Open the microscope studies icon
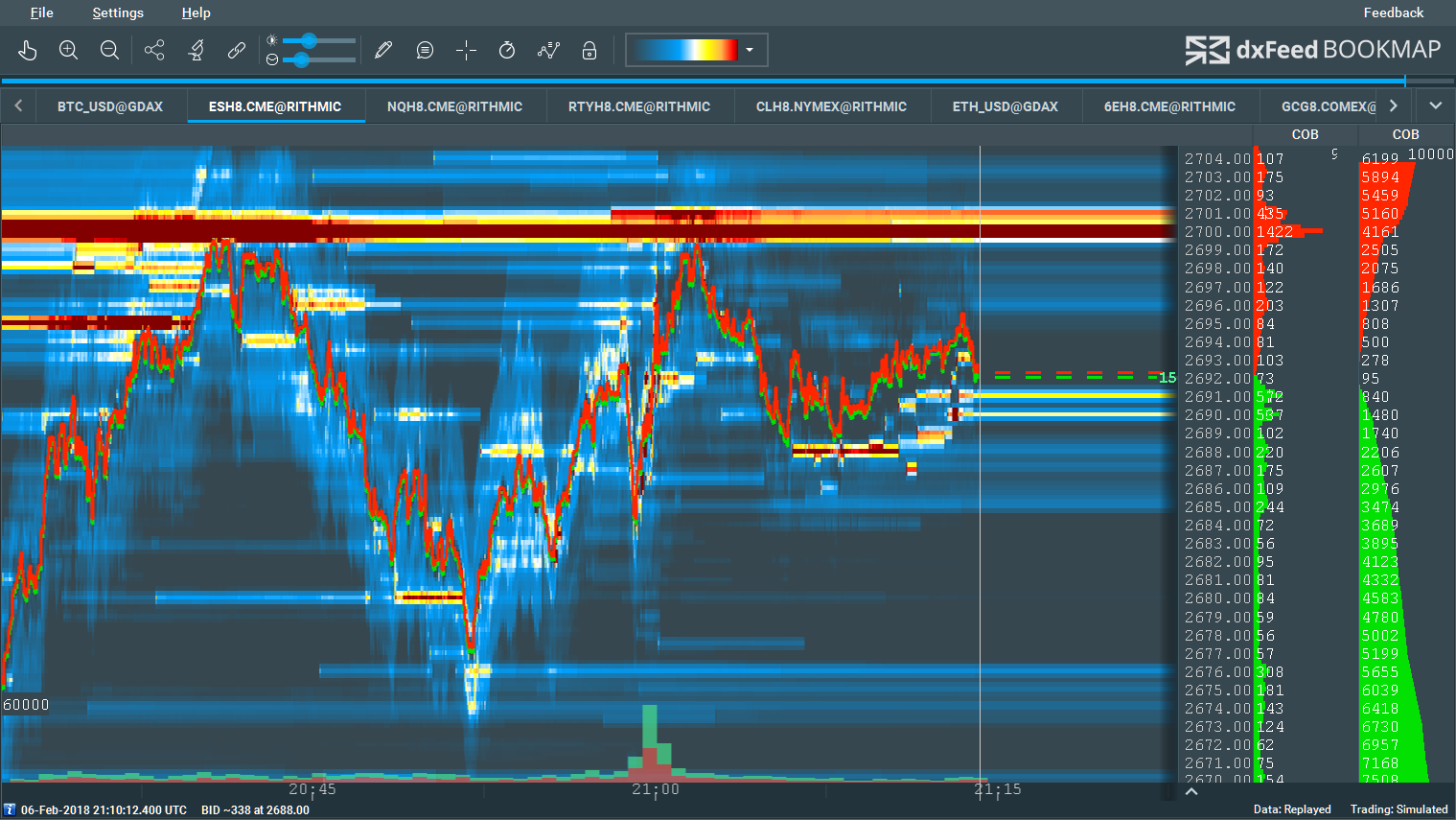1456x820 pixels. pyautogui.click(x=196, y=50)
